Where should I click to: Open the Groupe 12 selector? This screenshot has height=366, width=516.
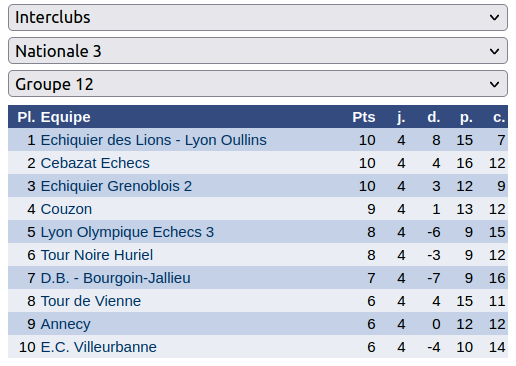point(258,84)
